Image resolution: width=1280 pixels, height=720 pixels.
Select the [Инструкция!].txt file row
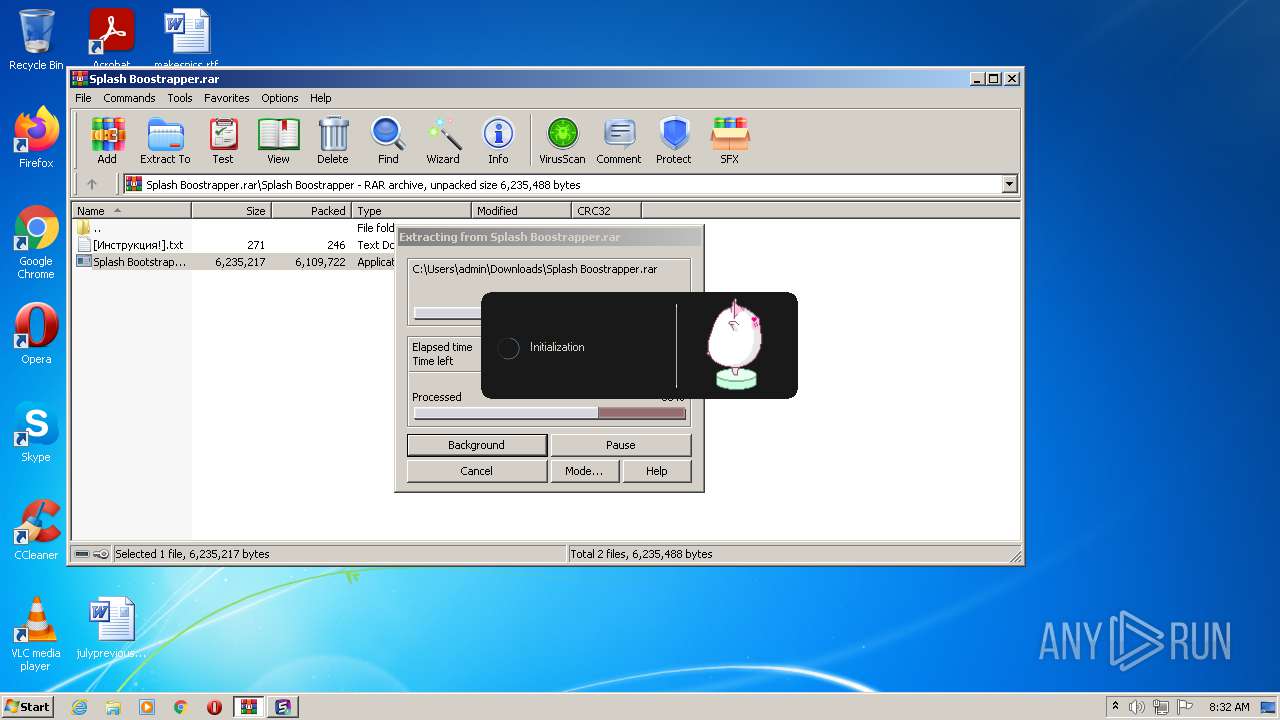235,245
